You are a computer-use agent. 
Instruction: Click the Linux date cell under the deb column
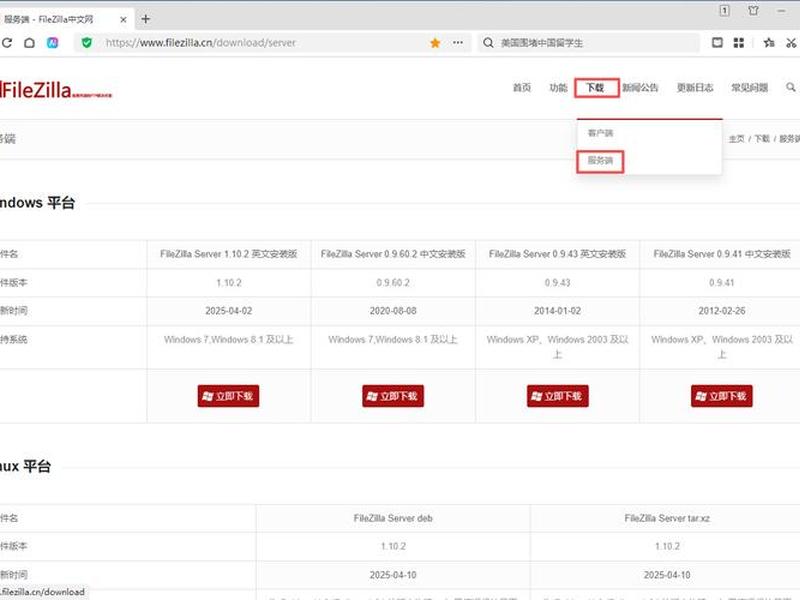tap(393, 575)
